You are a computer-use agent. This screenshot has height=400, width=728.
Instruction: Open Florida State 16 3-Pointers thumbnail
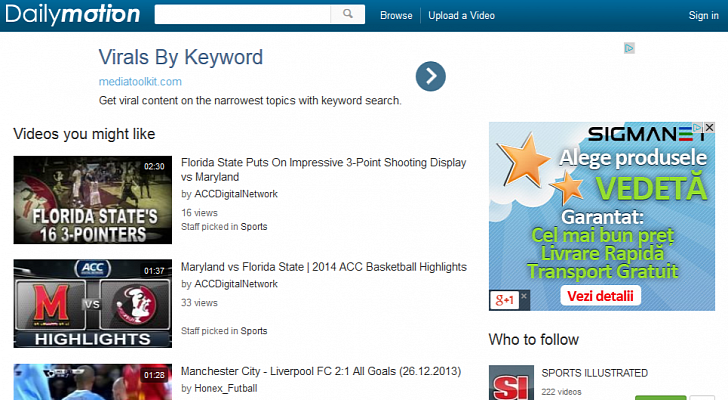click(x=91, y=200)
